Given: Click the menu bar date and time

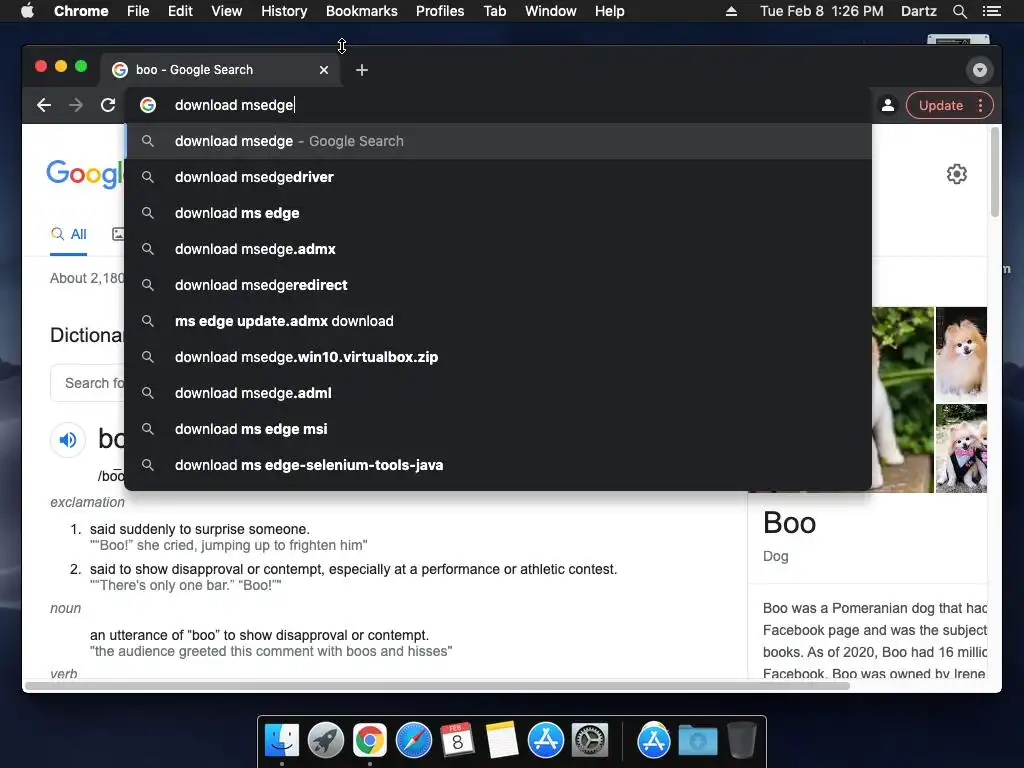Looking at the screenshot, I should (822, 11).
